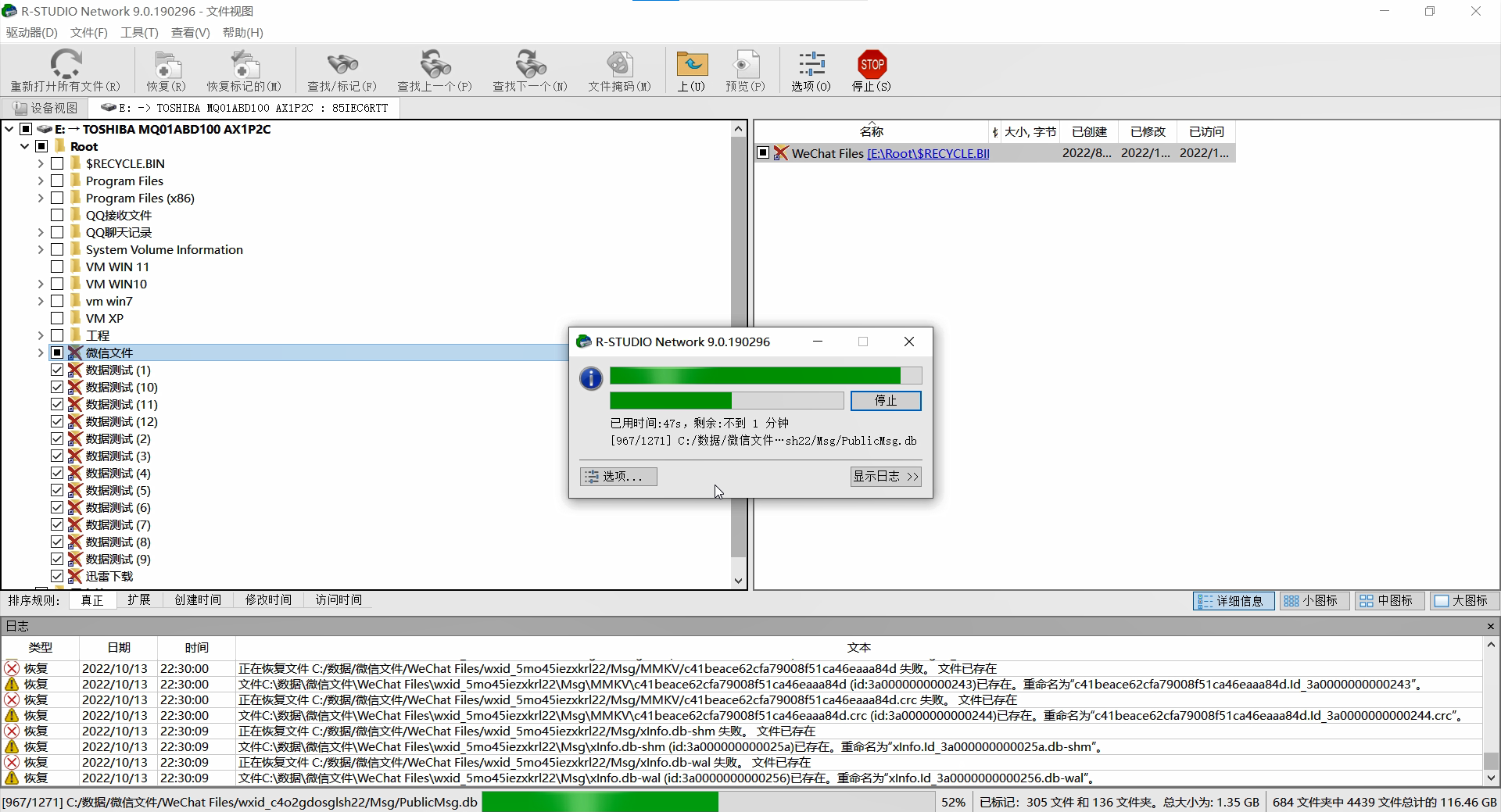
Task: Click the error icon of the first log row
Action: tap(12, 668)
